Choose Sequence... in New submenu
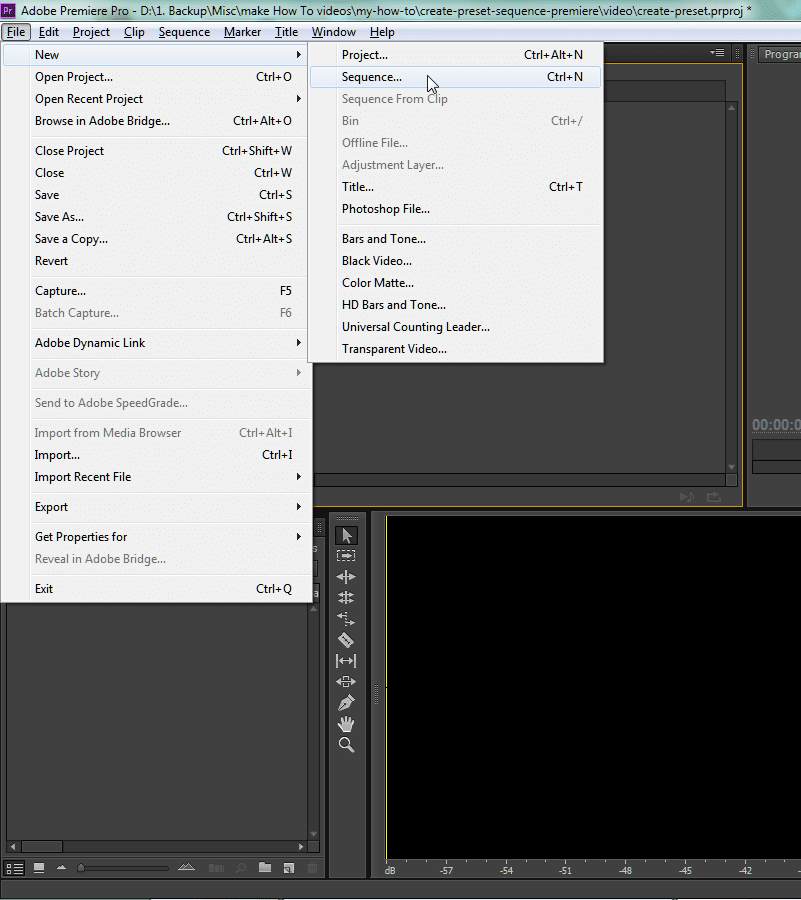 click(456, 77)
